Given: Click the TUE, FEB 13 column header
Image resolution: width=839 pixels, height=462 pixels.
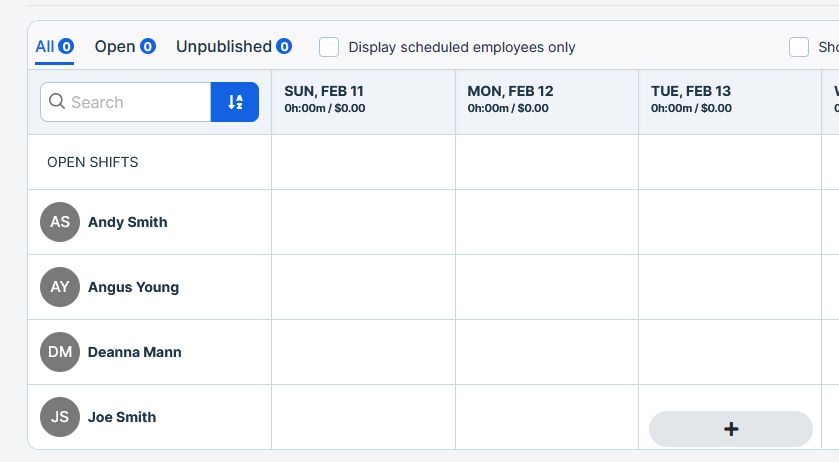Looking at the screenshot, I should pos(730,102).
